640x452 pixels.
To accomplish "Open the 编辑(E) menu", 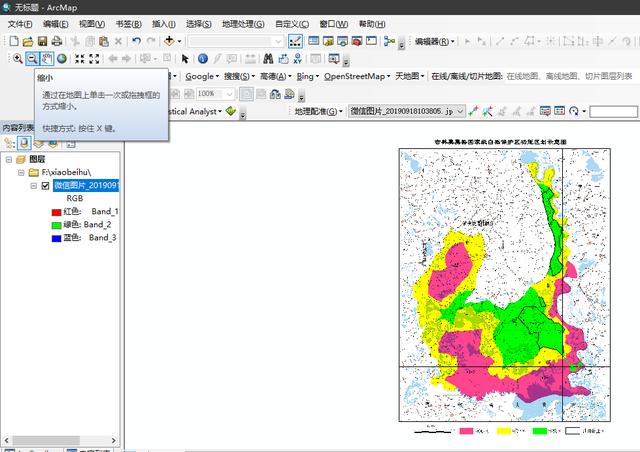I will [x=56, y=24].
